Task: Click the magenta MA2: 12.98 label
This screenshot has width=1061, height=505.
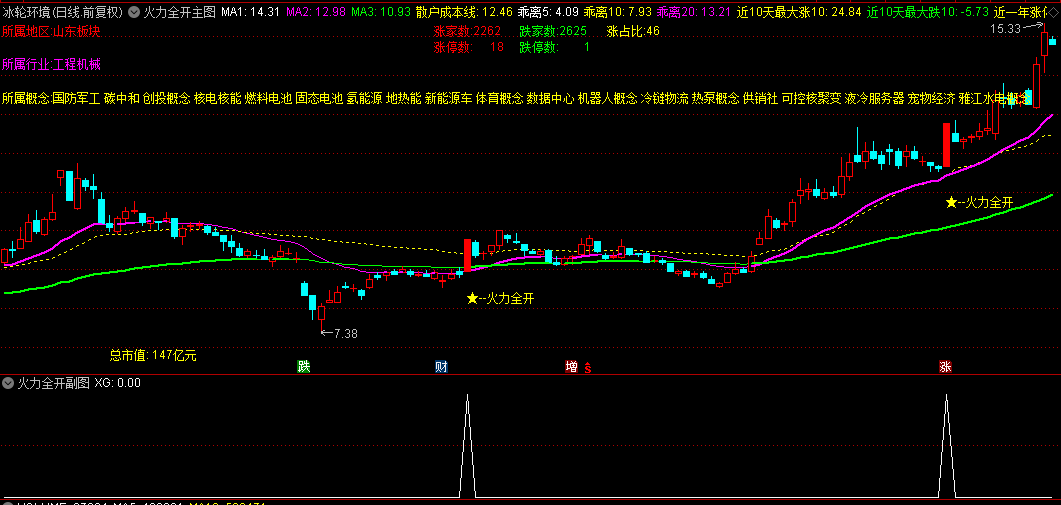Action: click(x=316, y=12)
